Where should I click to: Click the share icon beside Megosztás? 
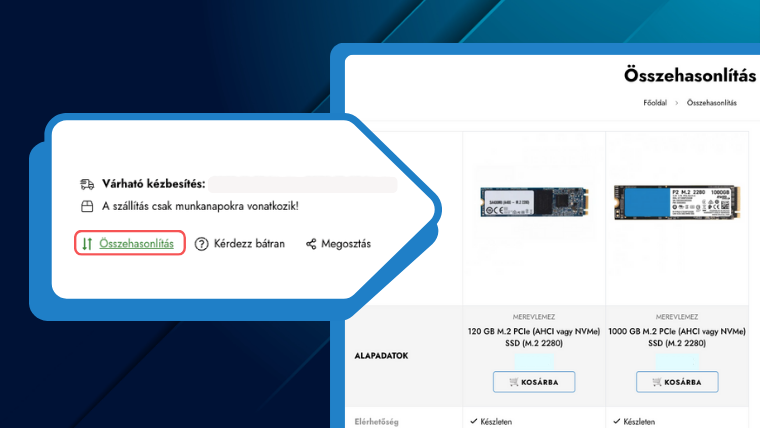coord(311,243)
